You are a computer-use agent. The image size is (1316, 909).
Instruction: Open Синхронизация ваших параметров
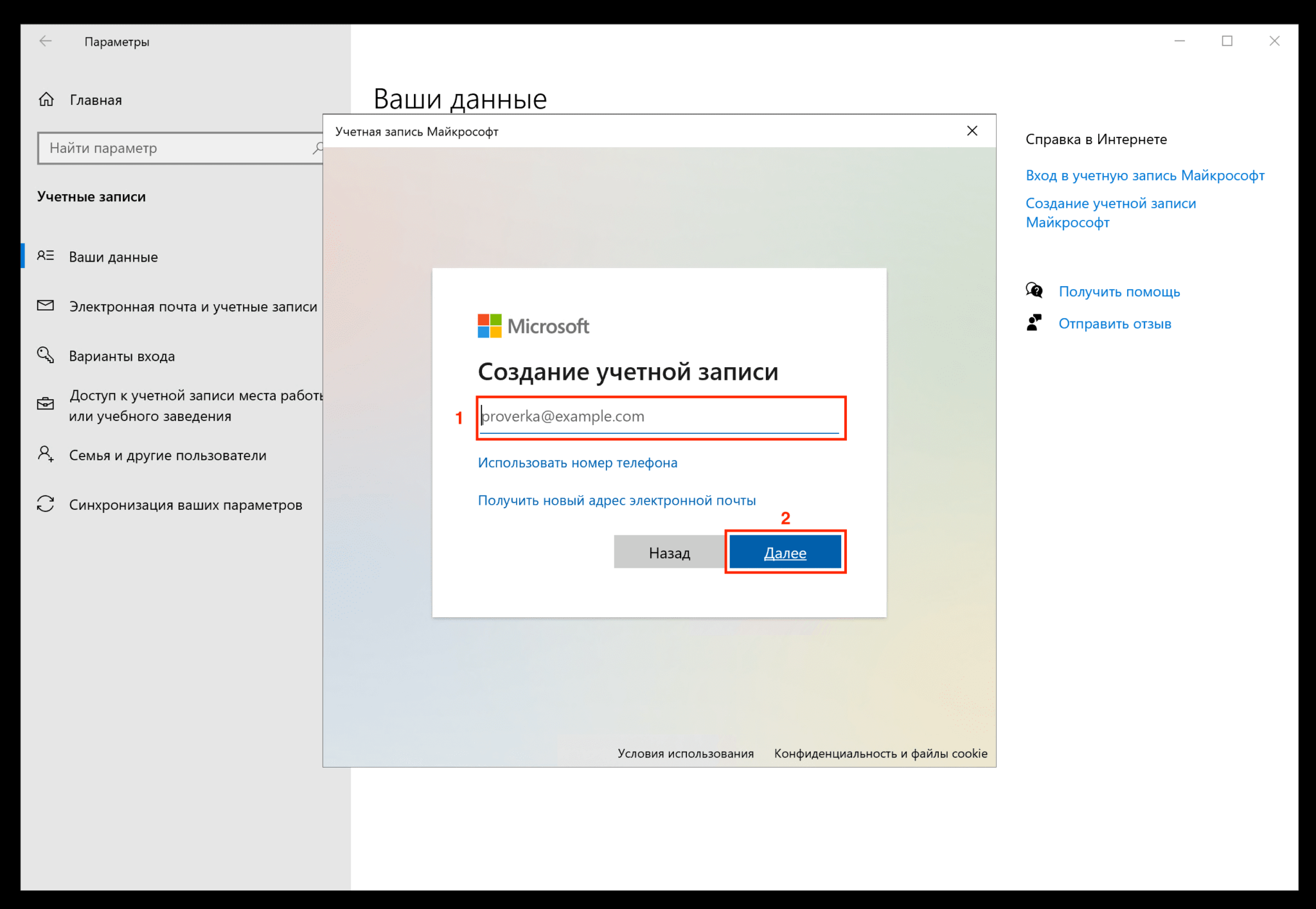tap(185, 505)
